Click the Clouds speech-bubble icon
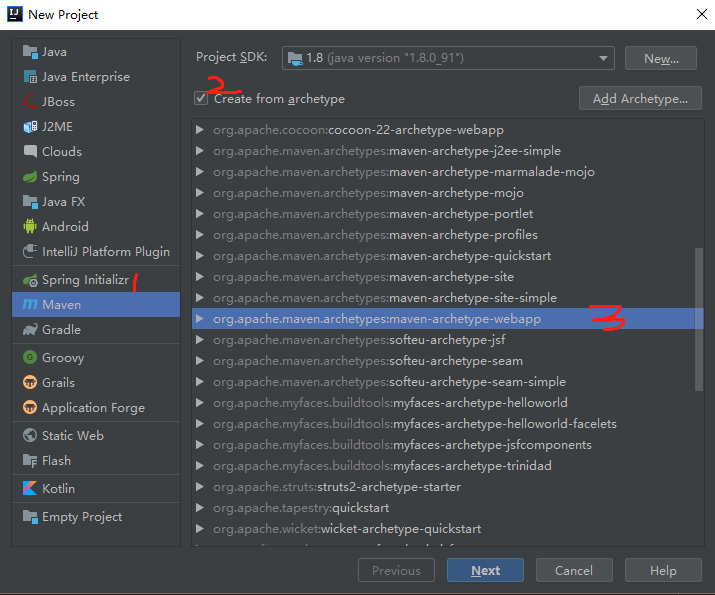Viewport: 715px width, 595px height. [x=30, y=151]
